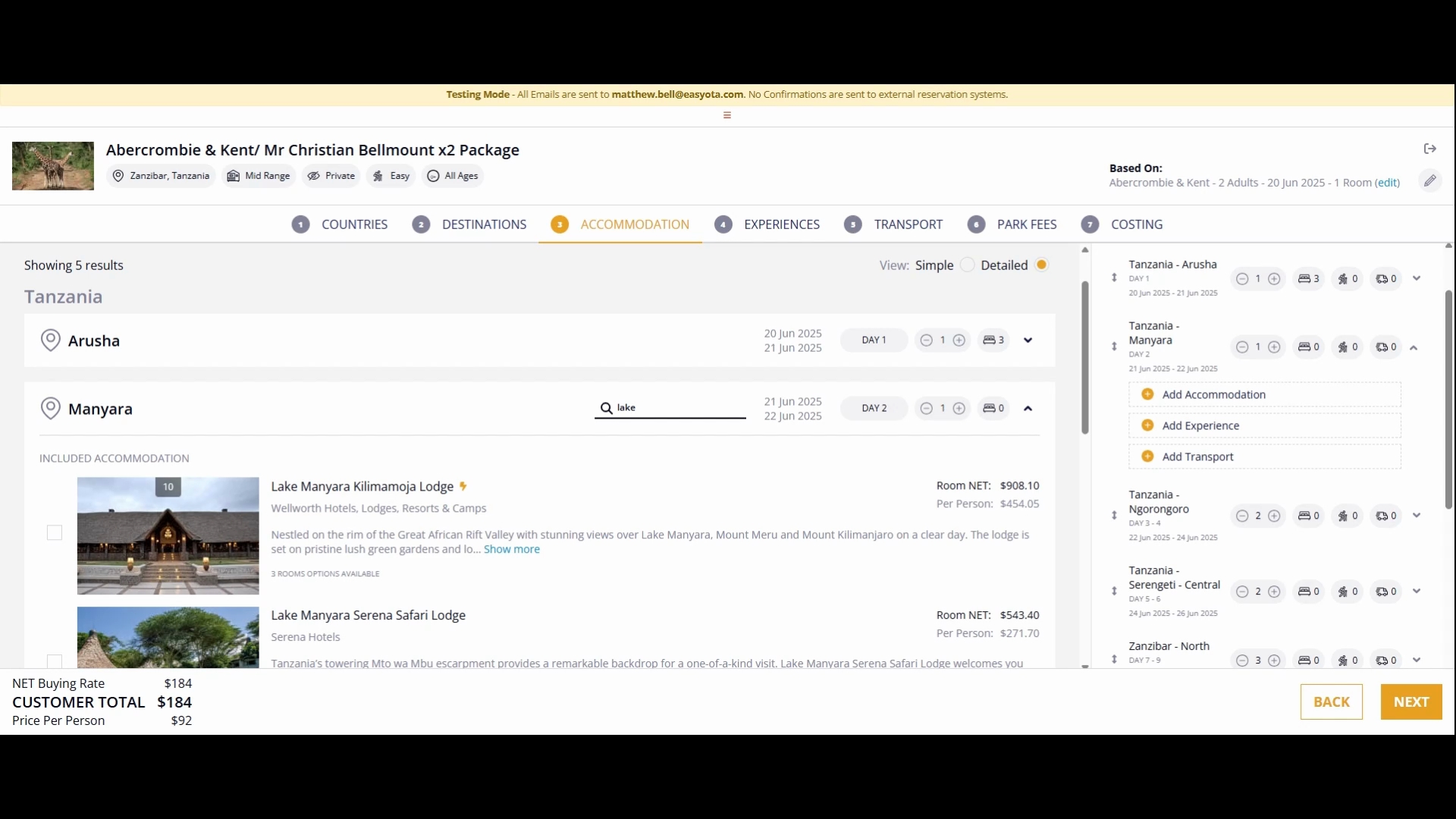This screenshot has width=1456, height=819.
Task: Expand the Arusha destination section
Action: [1028, 340]
